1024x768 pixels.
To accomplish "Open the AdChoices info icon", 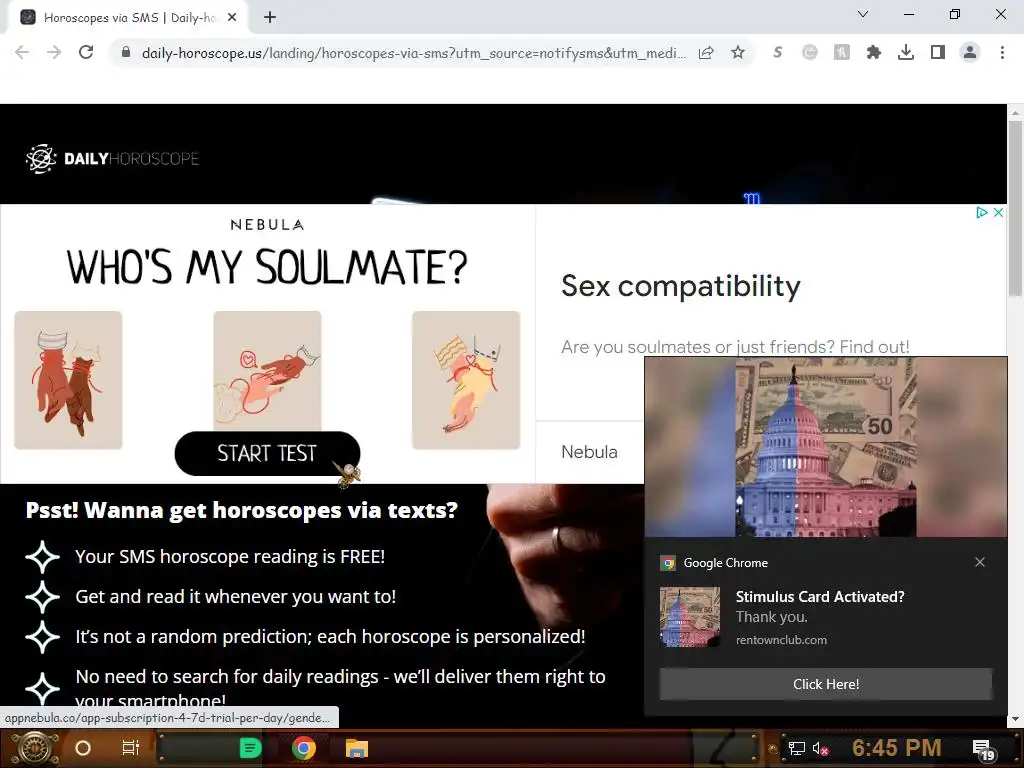I will coord(982,212).
